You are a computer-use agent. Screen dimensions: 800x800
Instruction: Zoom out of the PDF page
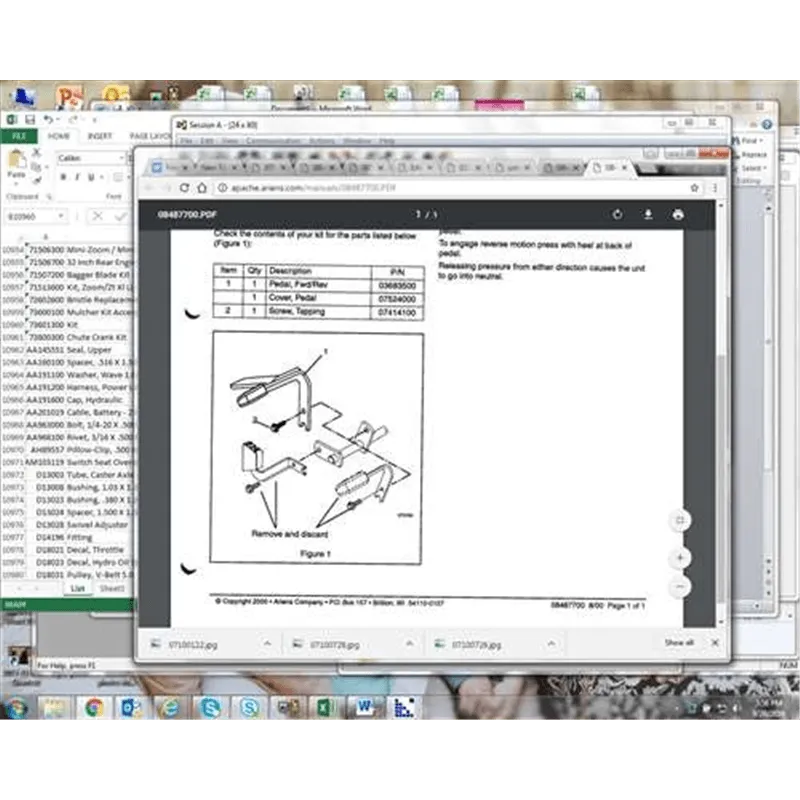coord(680,586)
